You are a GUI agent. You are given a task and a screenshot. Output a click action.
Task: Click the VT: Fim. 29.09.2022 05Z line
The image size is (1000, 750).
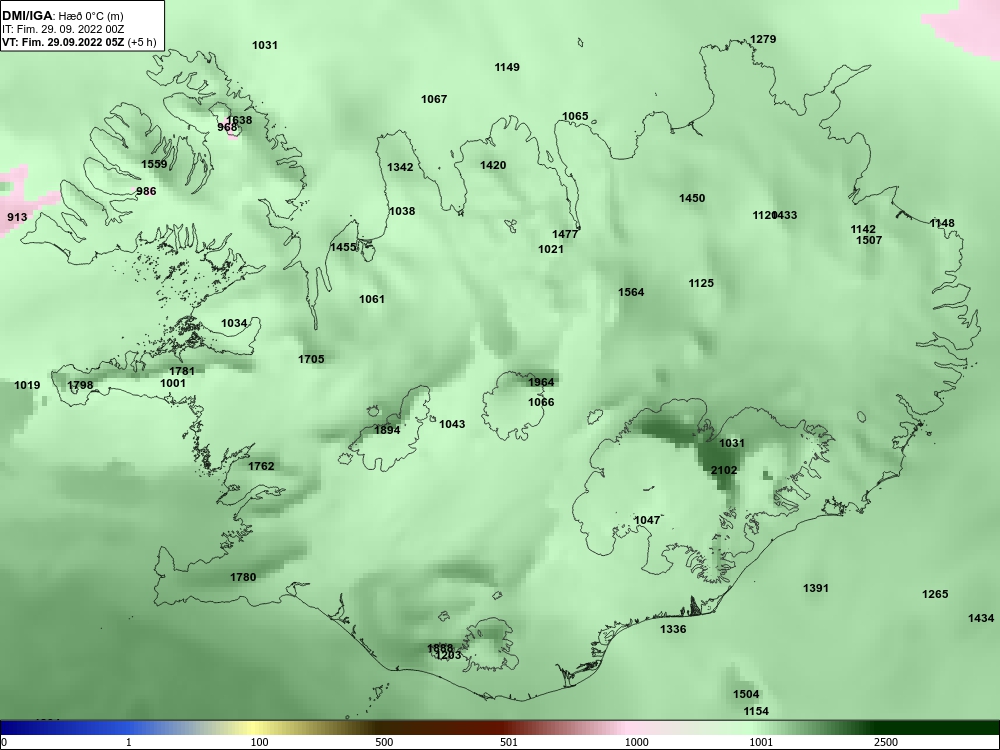click(79, 43)
